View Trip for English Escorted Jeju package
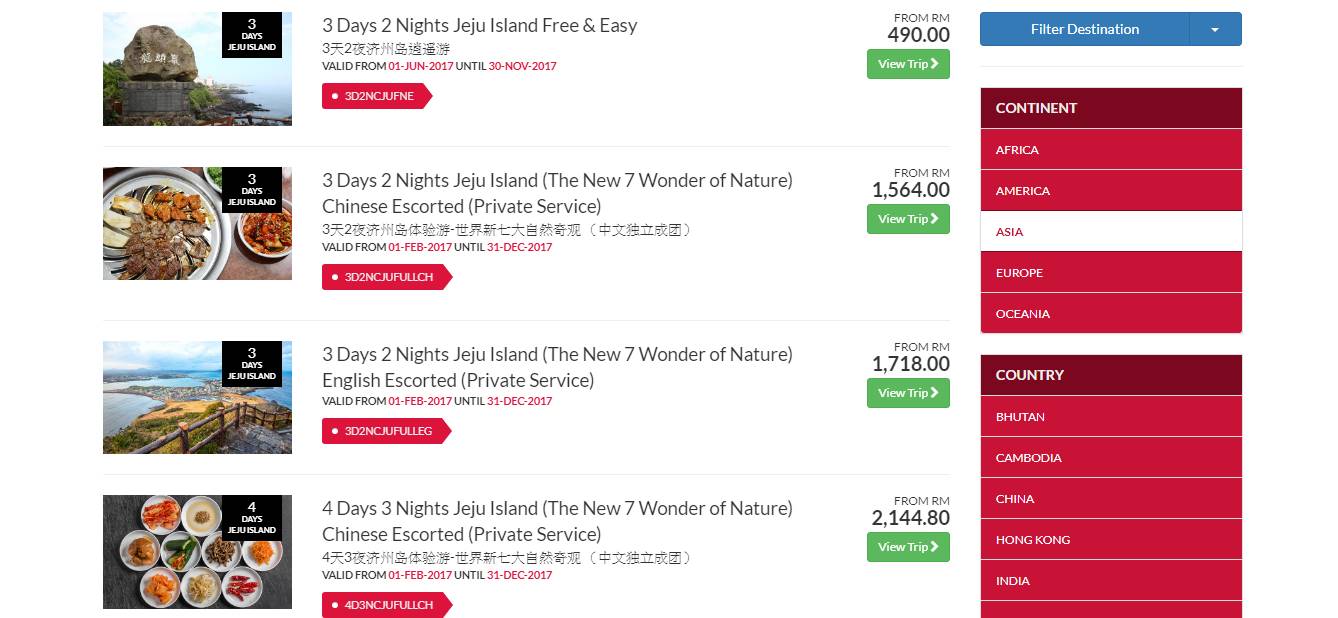The height and width of the screenshot is (618, 1338). (908, 393)
